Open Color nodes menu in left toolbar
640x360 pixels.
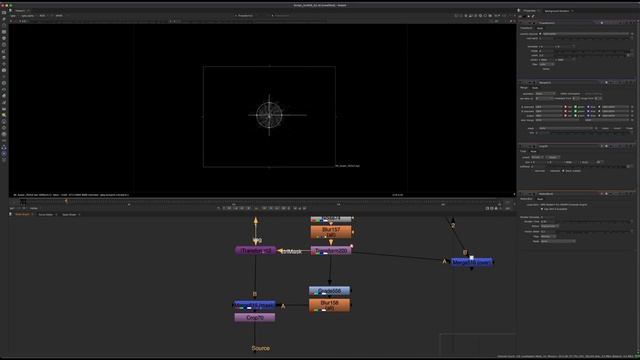(4, 38)
